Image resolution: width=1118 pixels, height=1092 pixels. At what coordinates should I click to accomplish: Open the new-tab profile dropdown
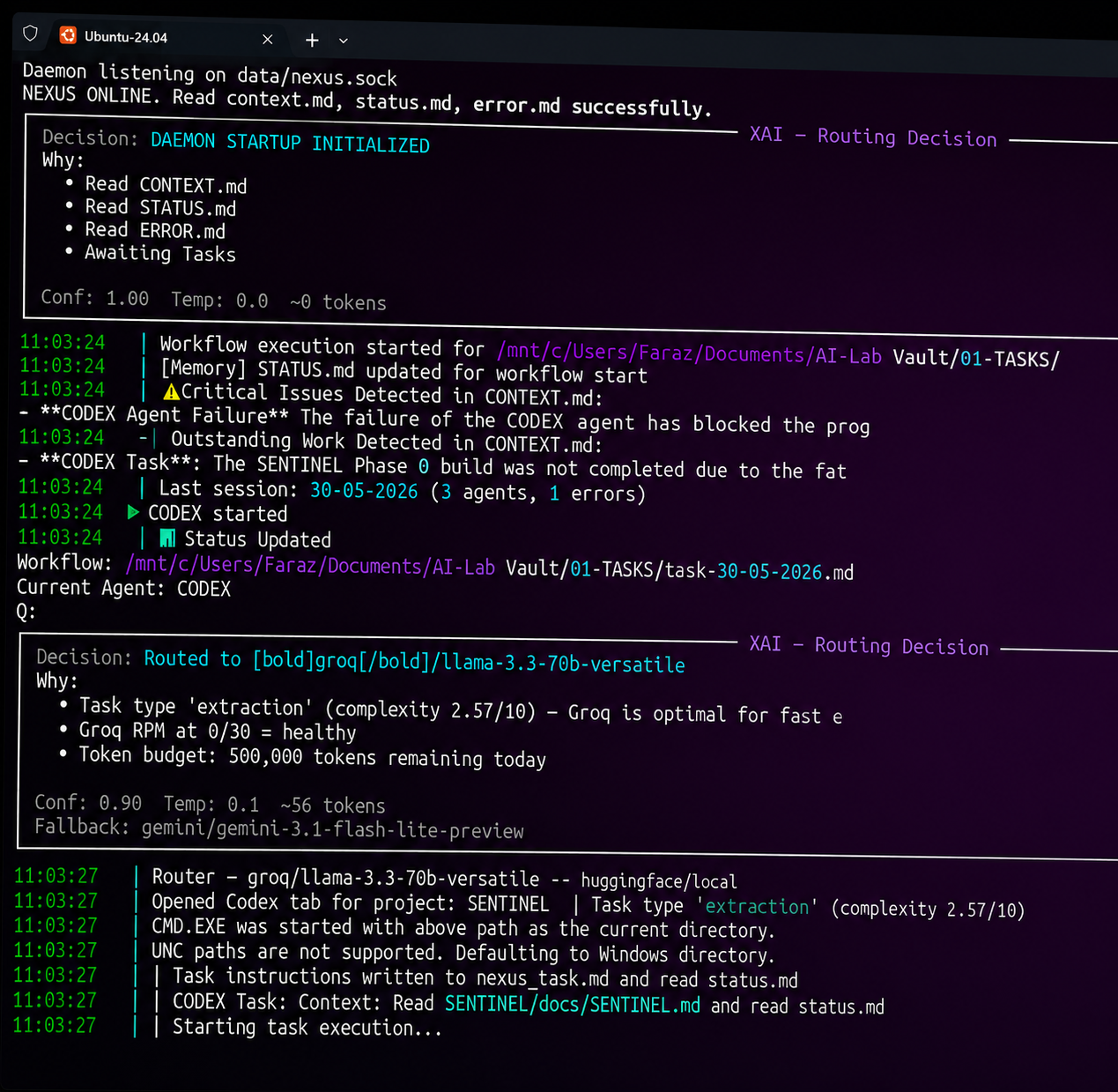pyautogui.click(x=344, y=41)
